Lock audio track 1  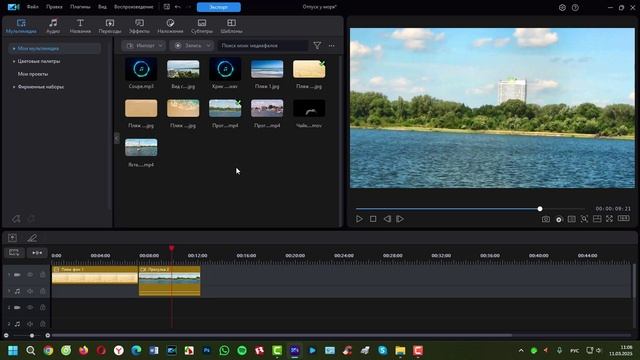(x=42, y=291)
